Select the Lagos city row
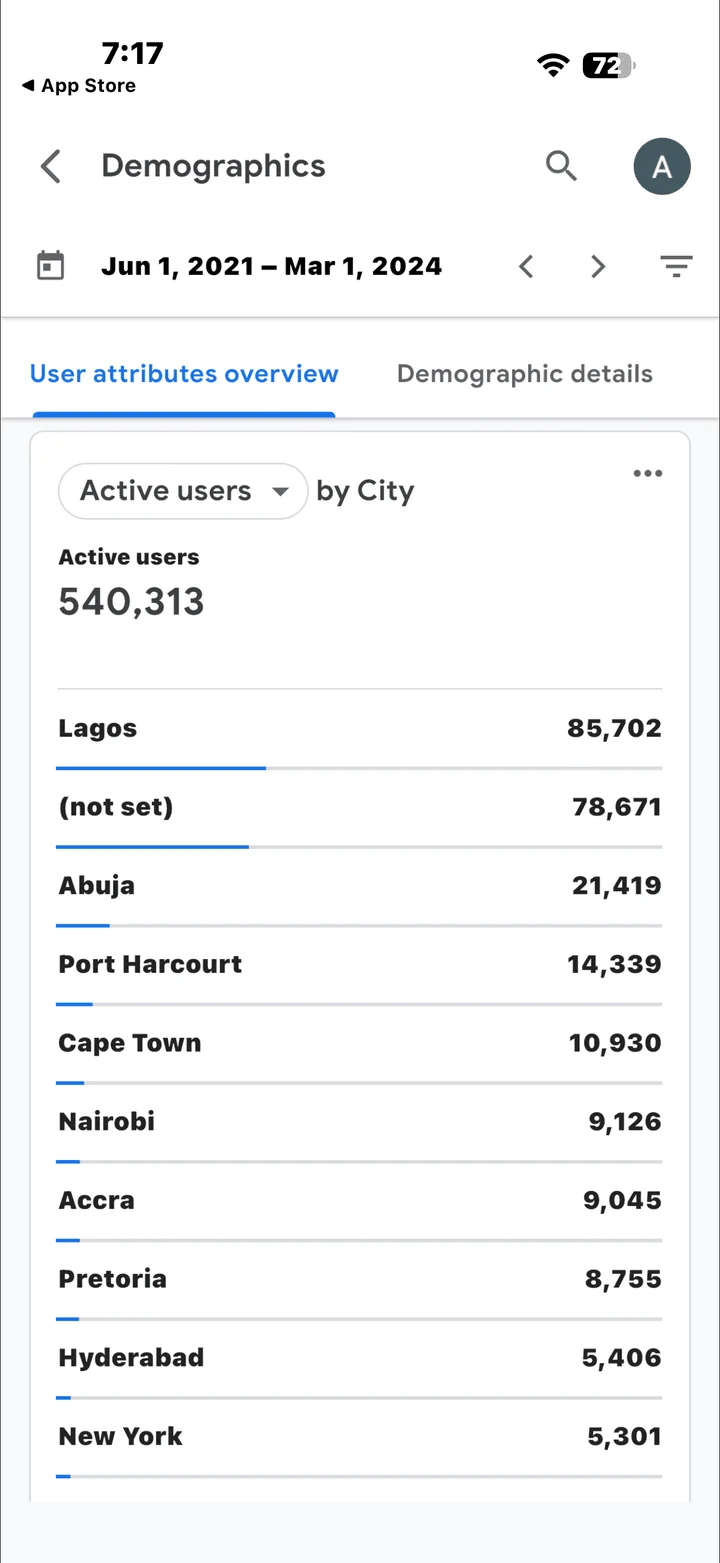Viewport: 720px width, 1563px height. click(360, 729)
